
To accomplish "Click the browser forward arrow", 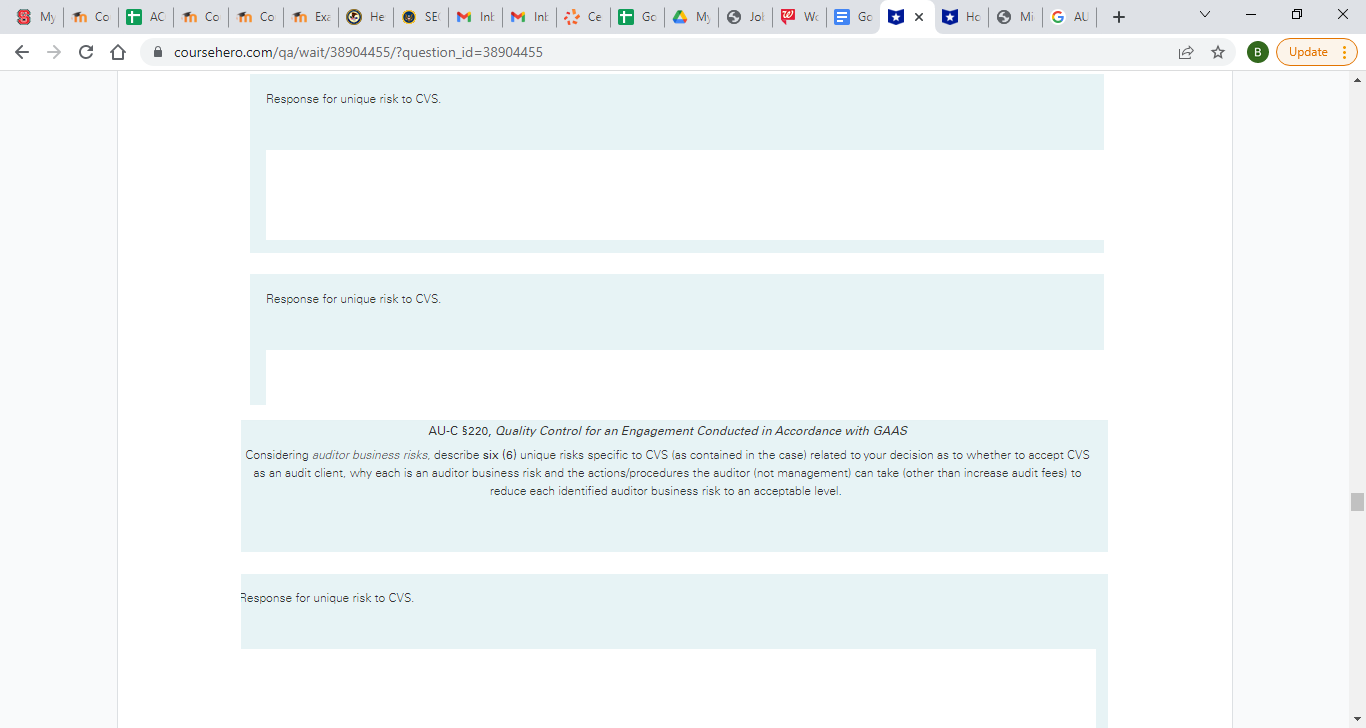I will coord(54,52).
